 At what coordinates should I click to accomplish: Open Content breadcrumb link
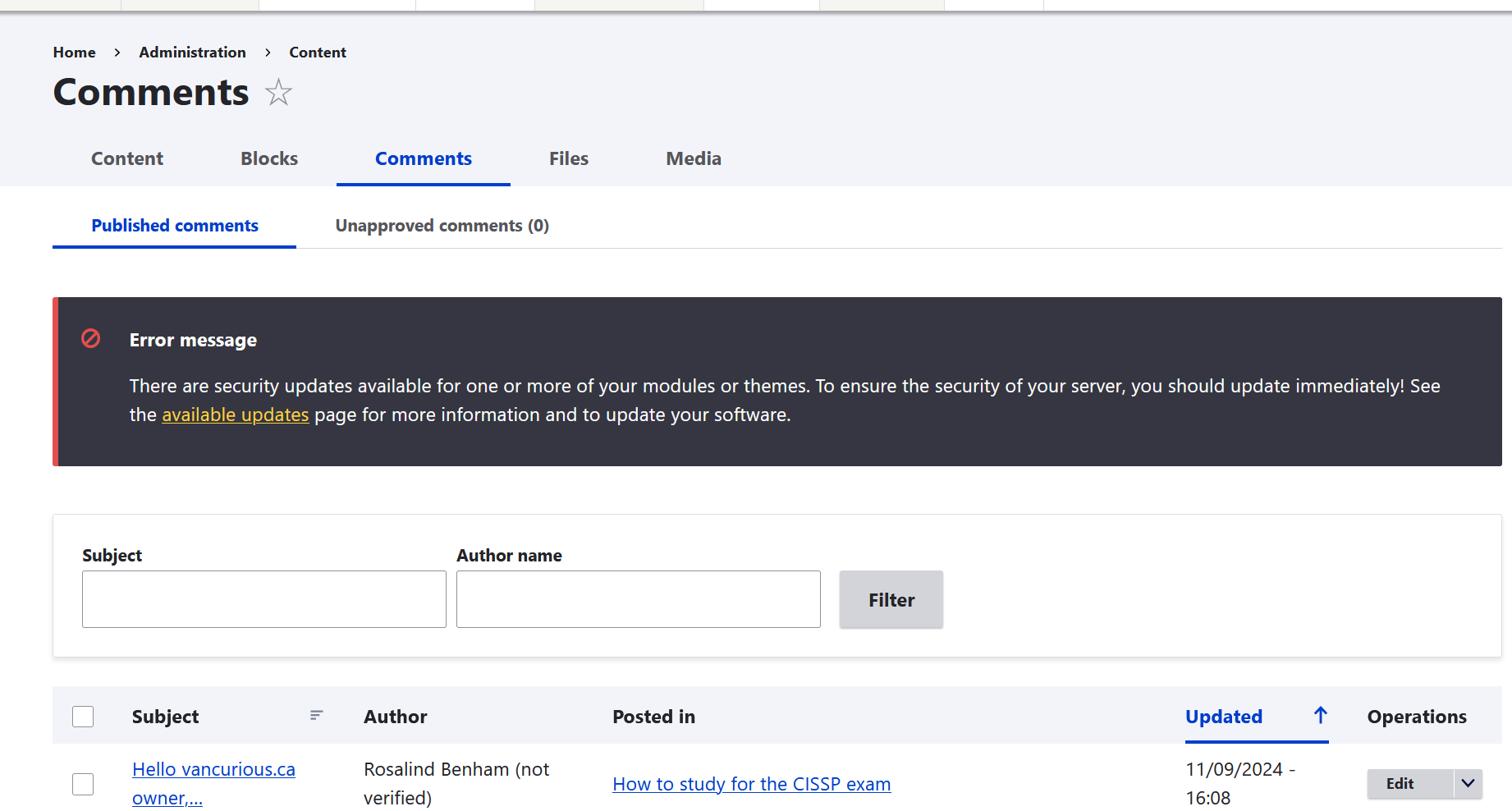click(318, 53)
